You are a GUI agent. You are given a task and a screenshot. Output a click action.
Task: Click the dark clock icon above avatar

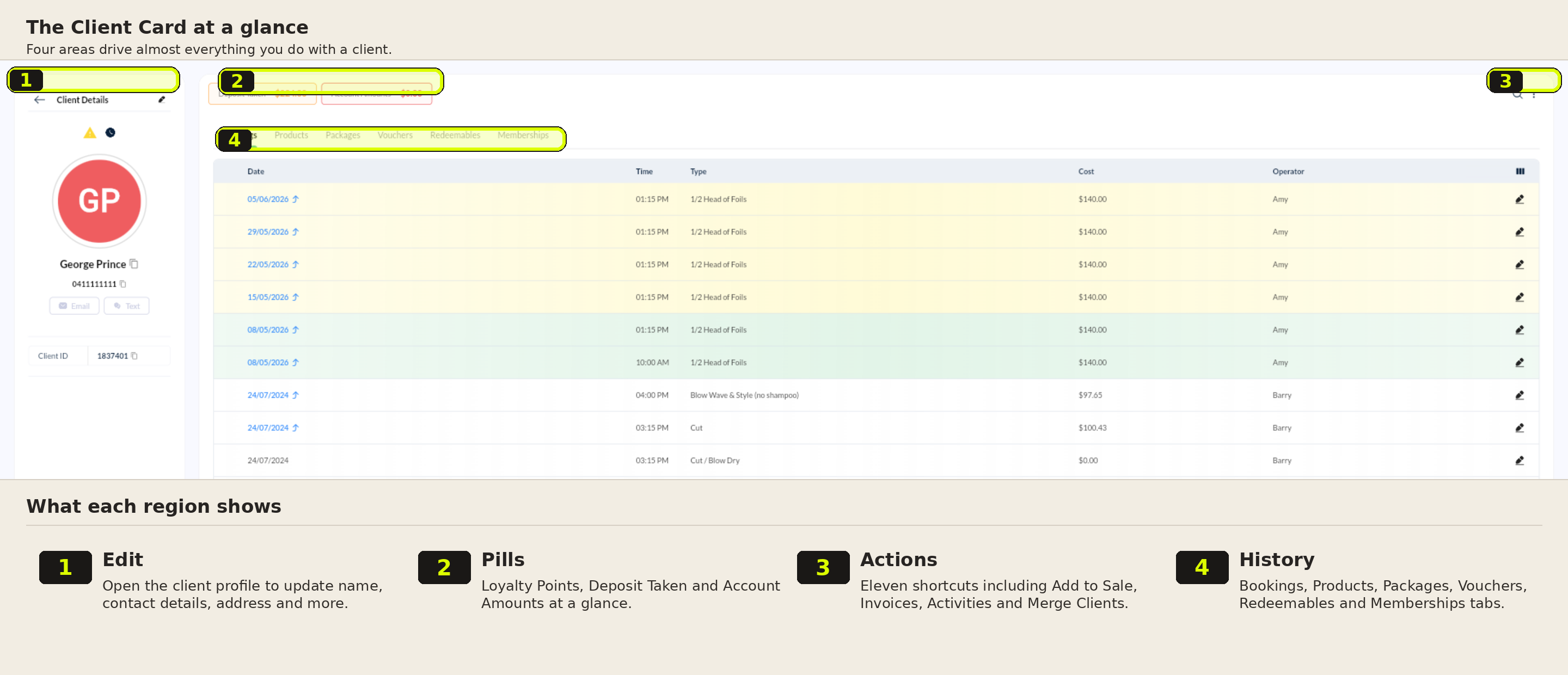click(x=110, y=133)
